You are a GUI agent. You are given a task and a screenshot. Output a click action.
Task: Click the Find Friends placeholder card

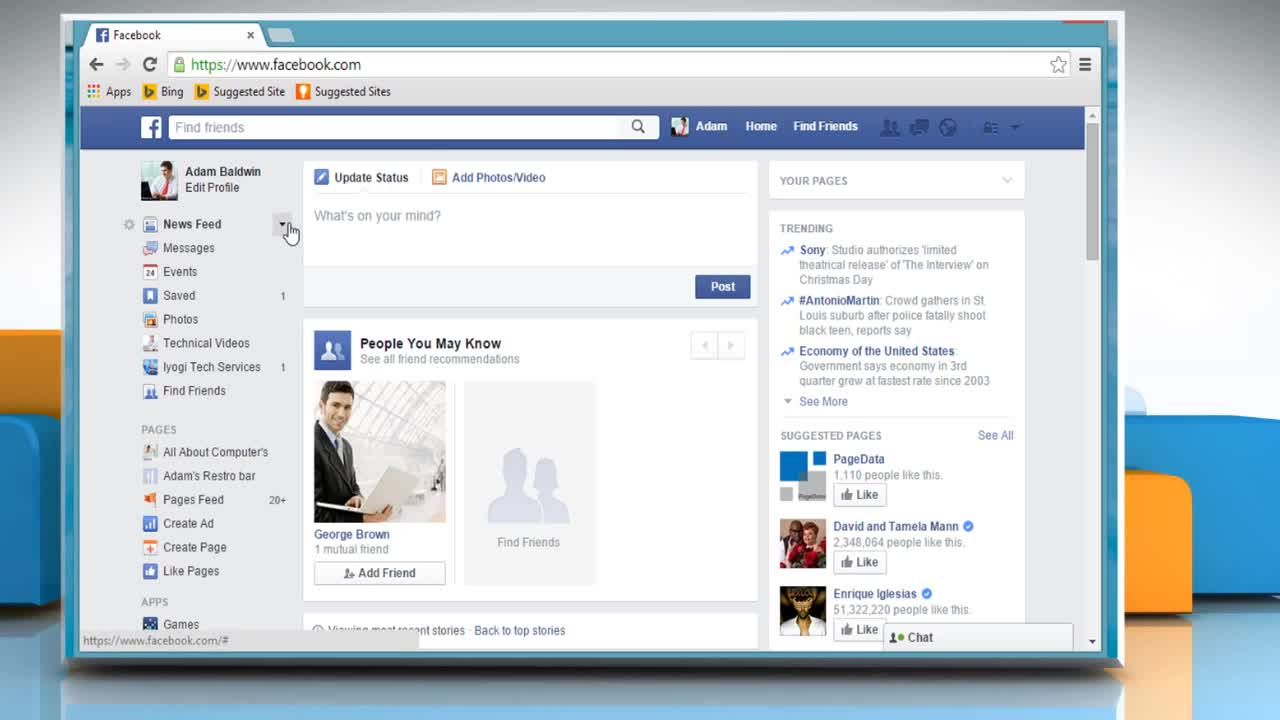(529, 483)
